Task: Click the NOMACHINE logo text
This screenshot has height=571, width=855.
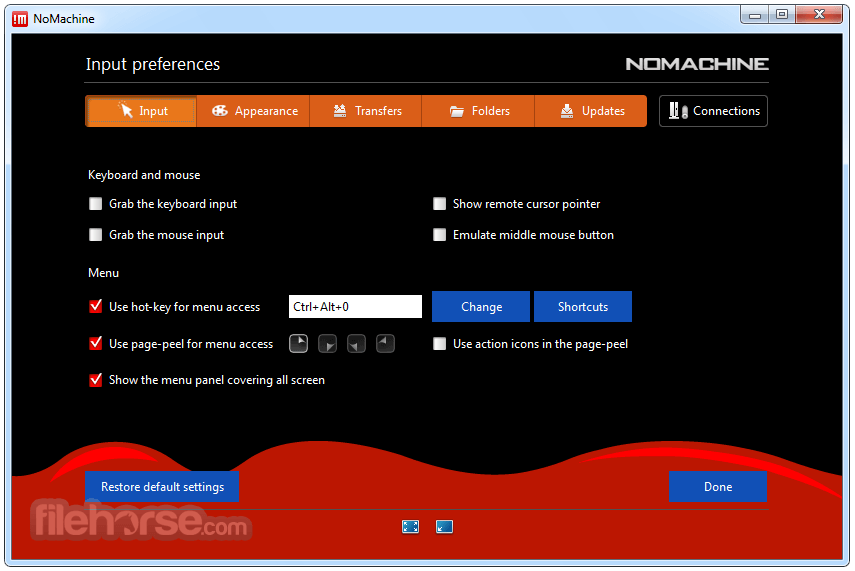Action: click(x=697, y=64)
